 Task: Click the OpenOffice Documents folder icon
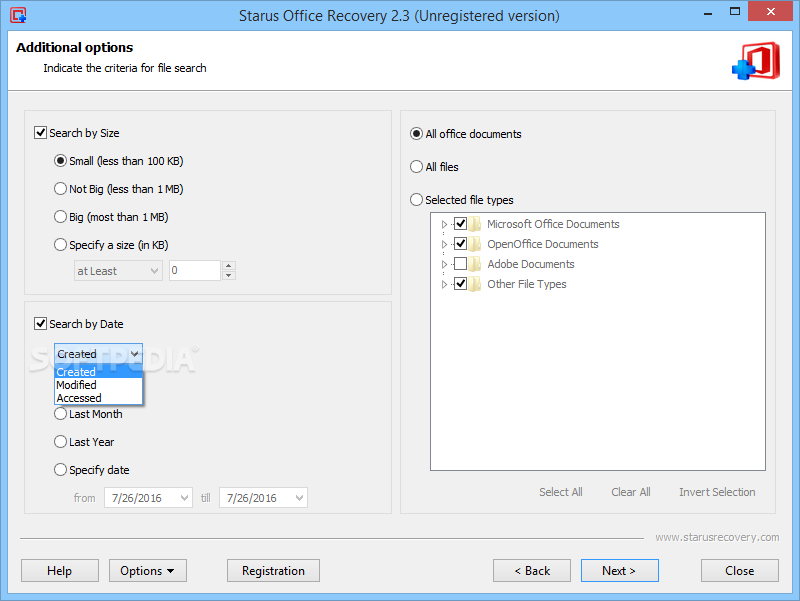pos(474,244)
